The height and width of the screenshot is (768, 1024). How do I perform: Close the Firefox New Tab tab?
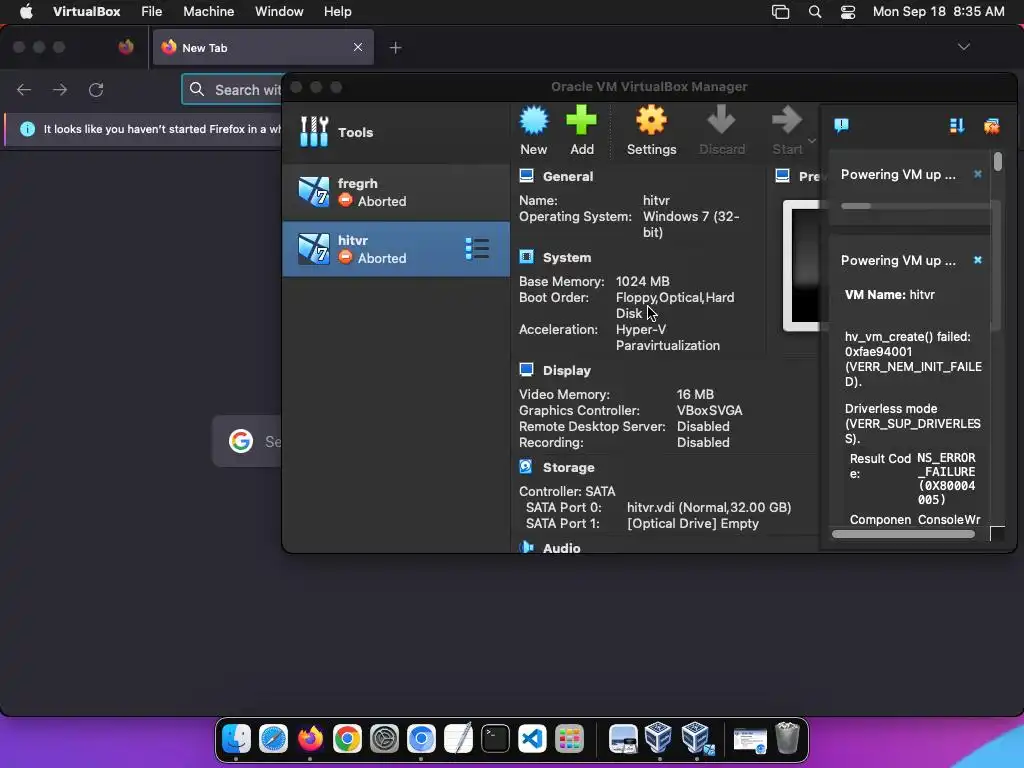(358, 47)
